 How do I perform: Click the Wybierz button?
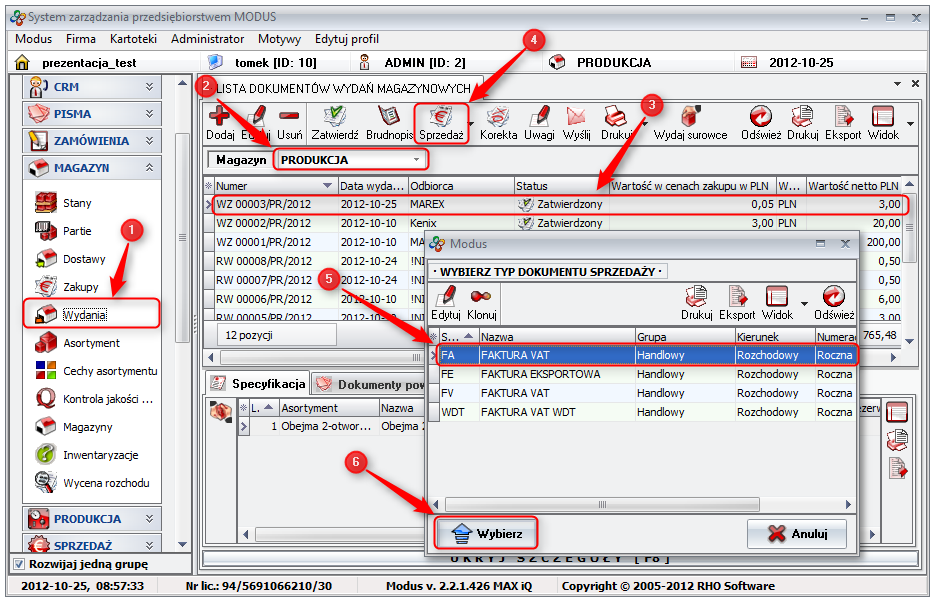[x=487, y=534]
